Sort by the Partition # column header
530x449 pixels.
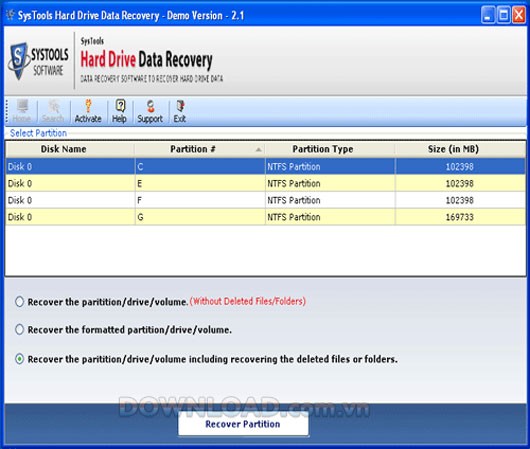tap(199, 149)
